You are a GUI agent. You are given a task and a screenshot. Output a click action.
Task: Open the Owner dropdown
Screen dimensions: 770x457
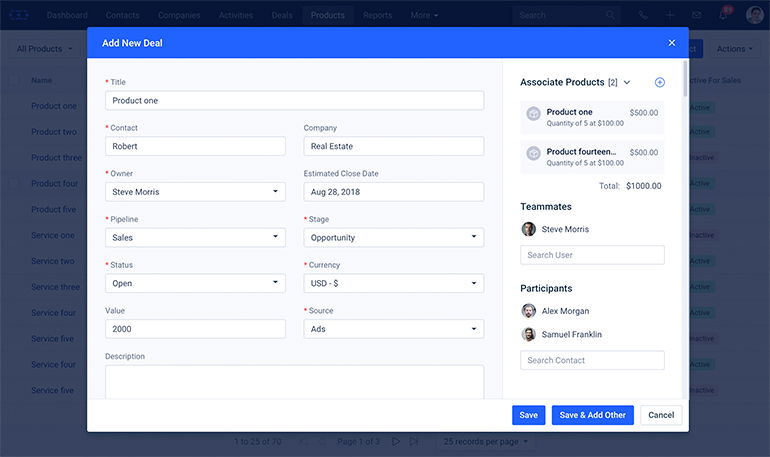[195, 192]
